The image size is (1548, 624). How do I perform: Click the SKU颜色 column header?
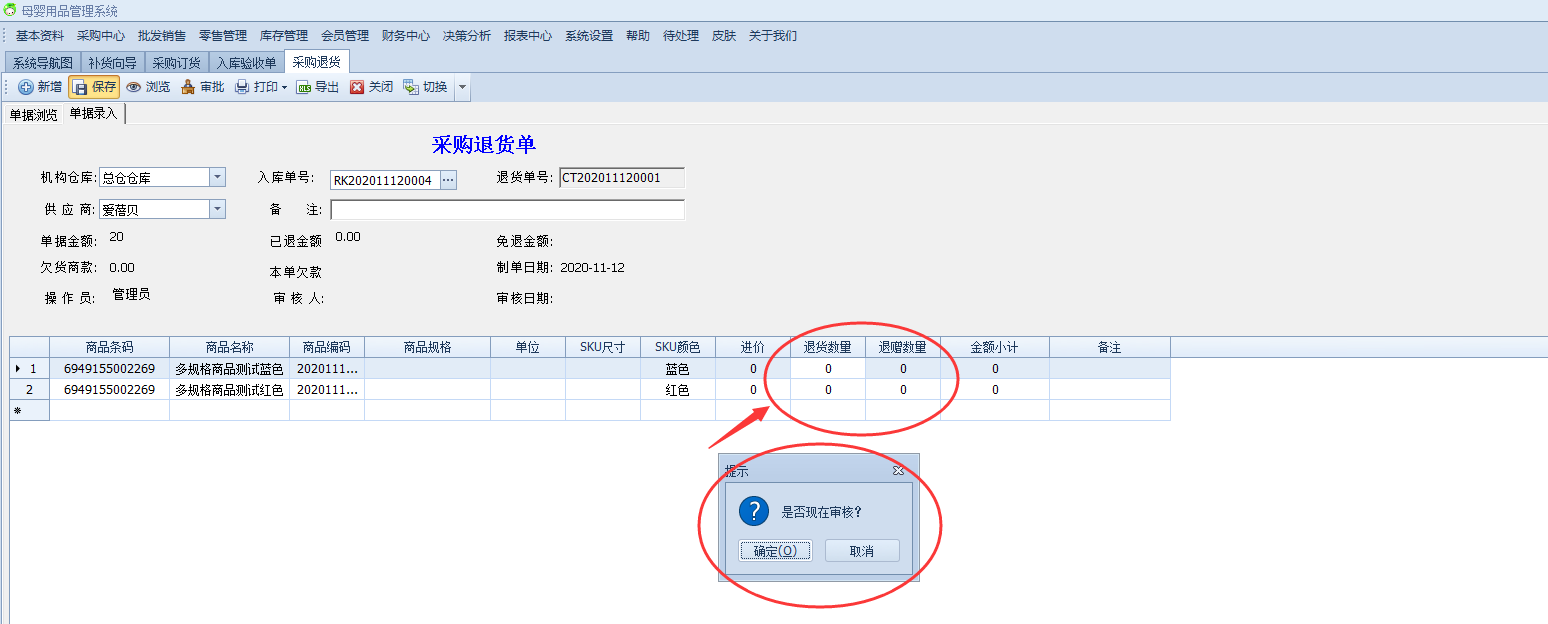pyautogui.click(x=678, y=347)
